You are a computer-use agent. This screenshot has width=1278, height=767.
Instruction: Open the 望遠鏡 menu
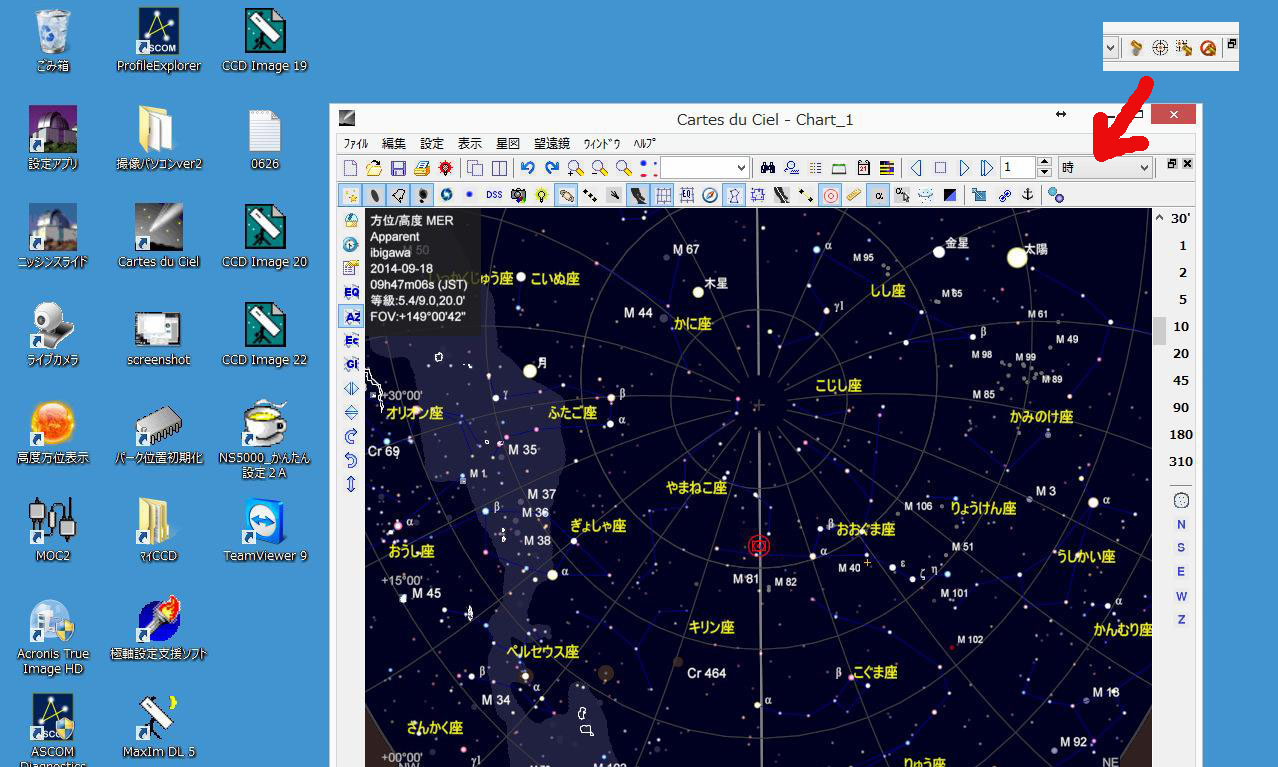(552, 143)
